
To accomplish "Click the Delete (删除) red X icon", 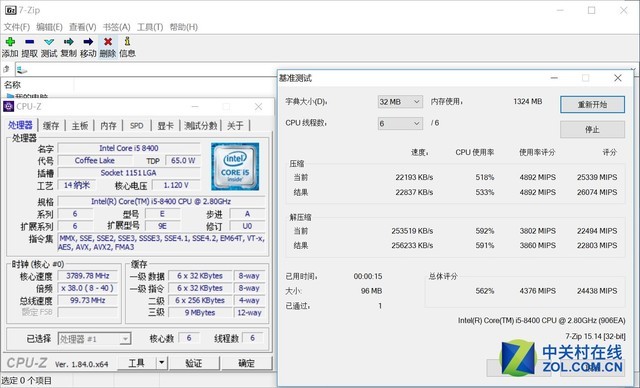I will (x=108, y=42).
